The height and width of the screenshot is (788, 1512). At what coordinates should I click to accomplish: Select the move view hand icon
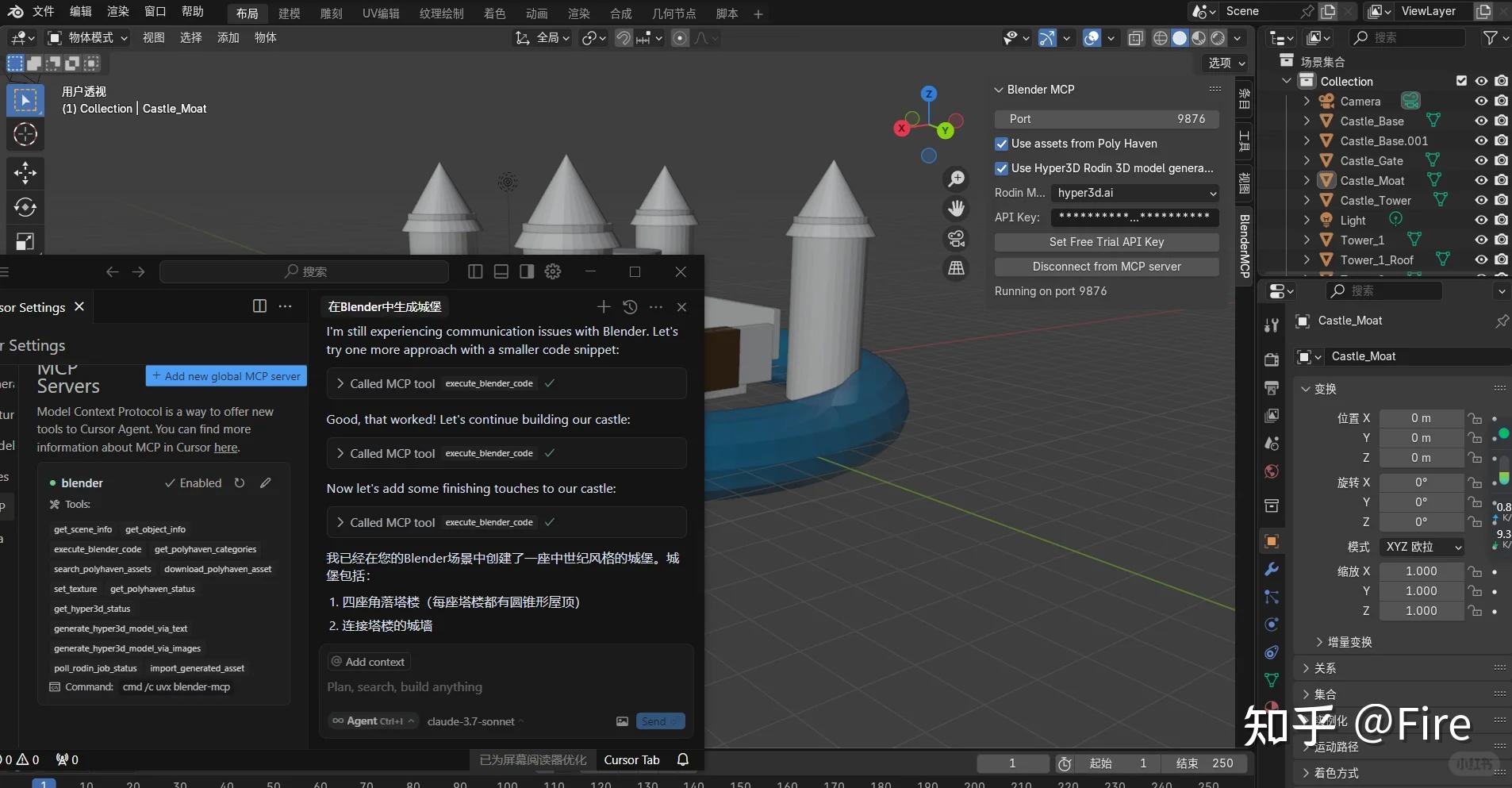957,209
